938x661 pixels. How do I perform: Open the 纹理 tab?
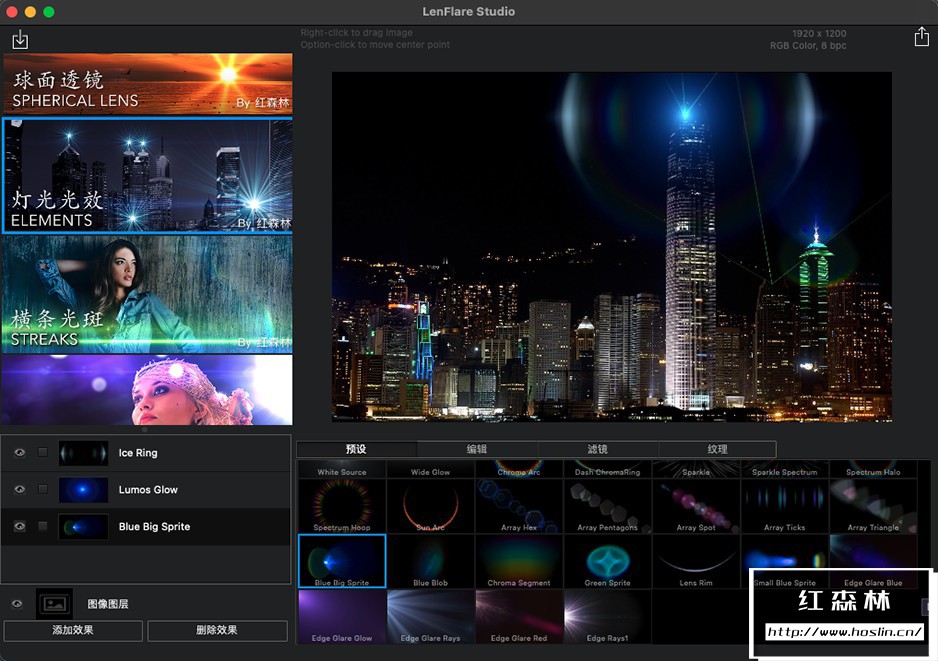[x=717, y=450]
